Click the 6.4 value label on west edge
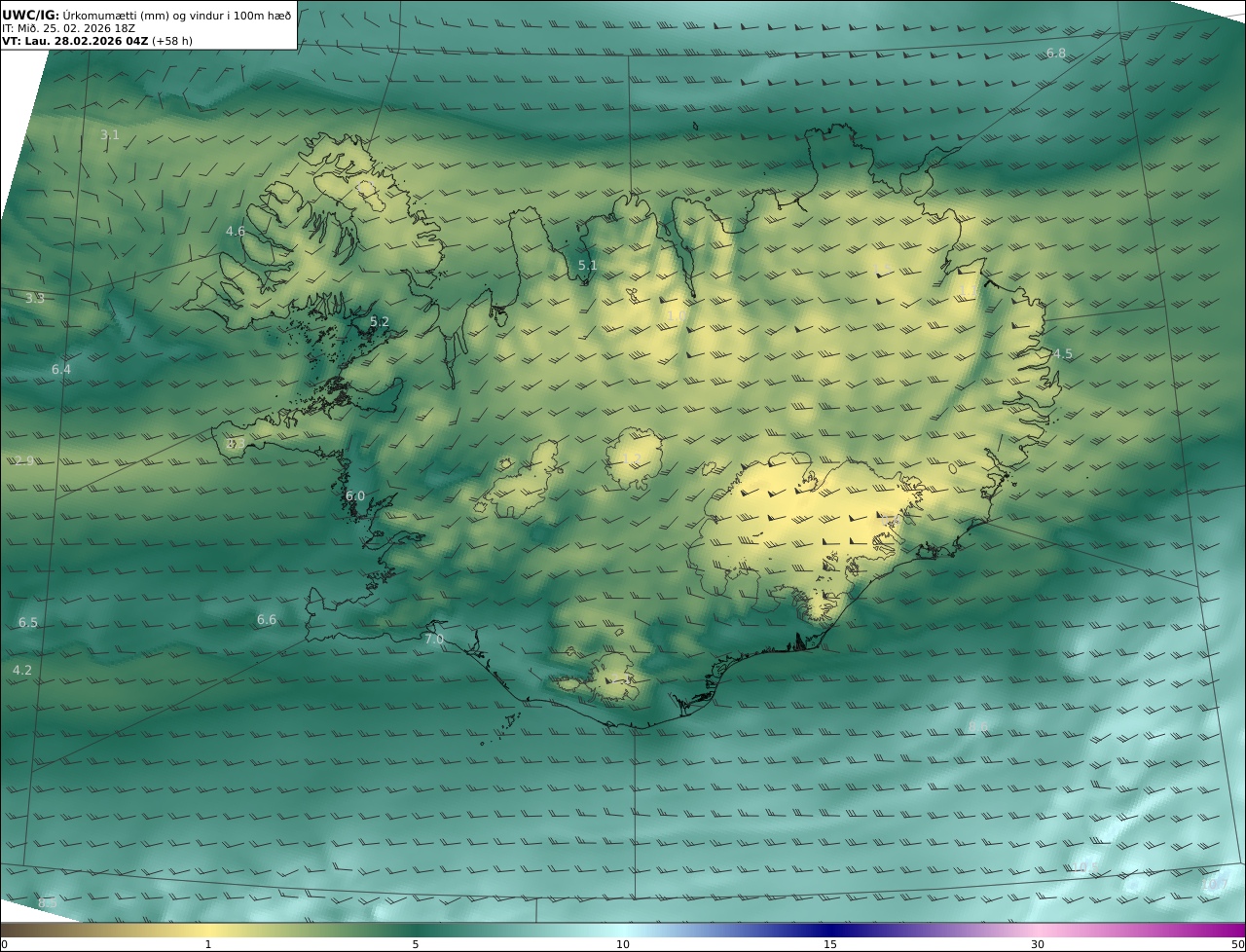The height and width of the screenshot is (952, 1246). pyautogui.click(x=61, y=370)
